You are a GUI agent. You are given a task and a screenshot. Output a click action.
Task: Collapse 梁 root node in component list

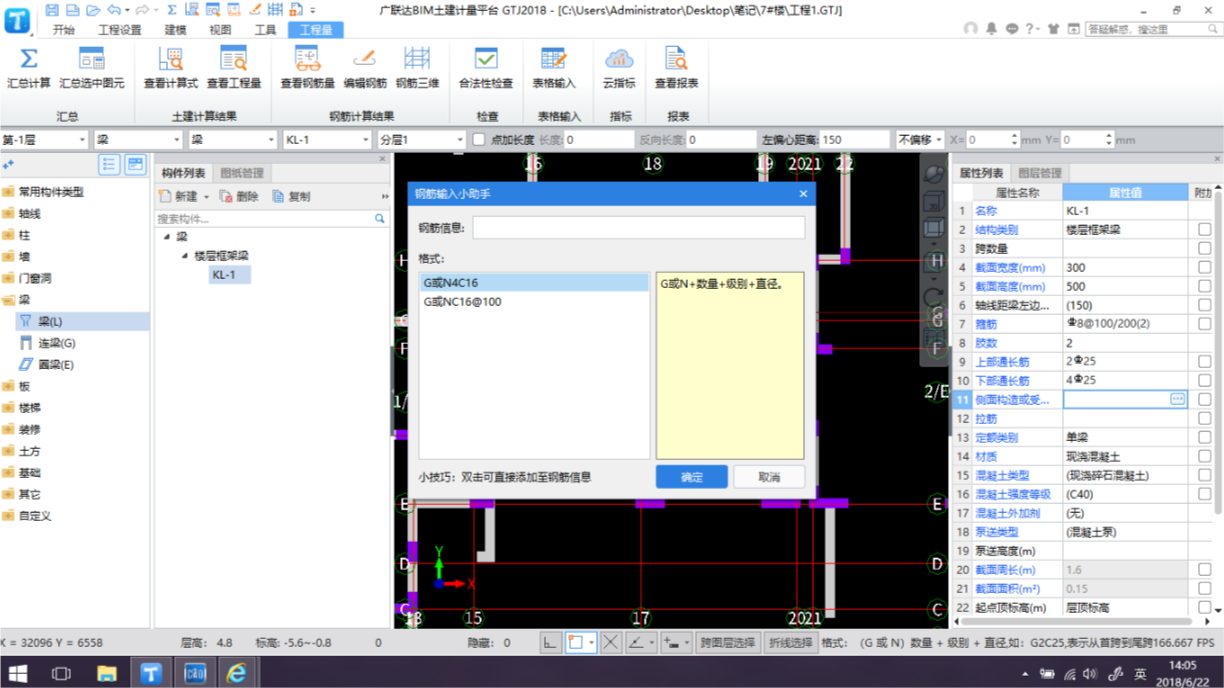[167, 237]
